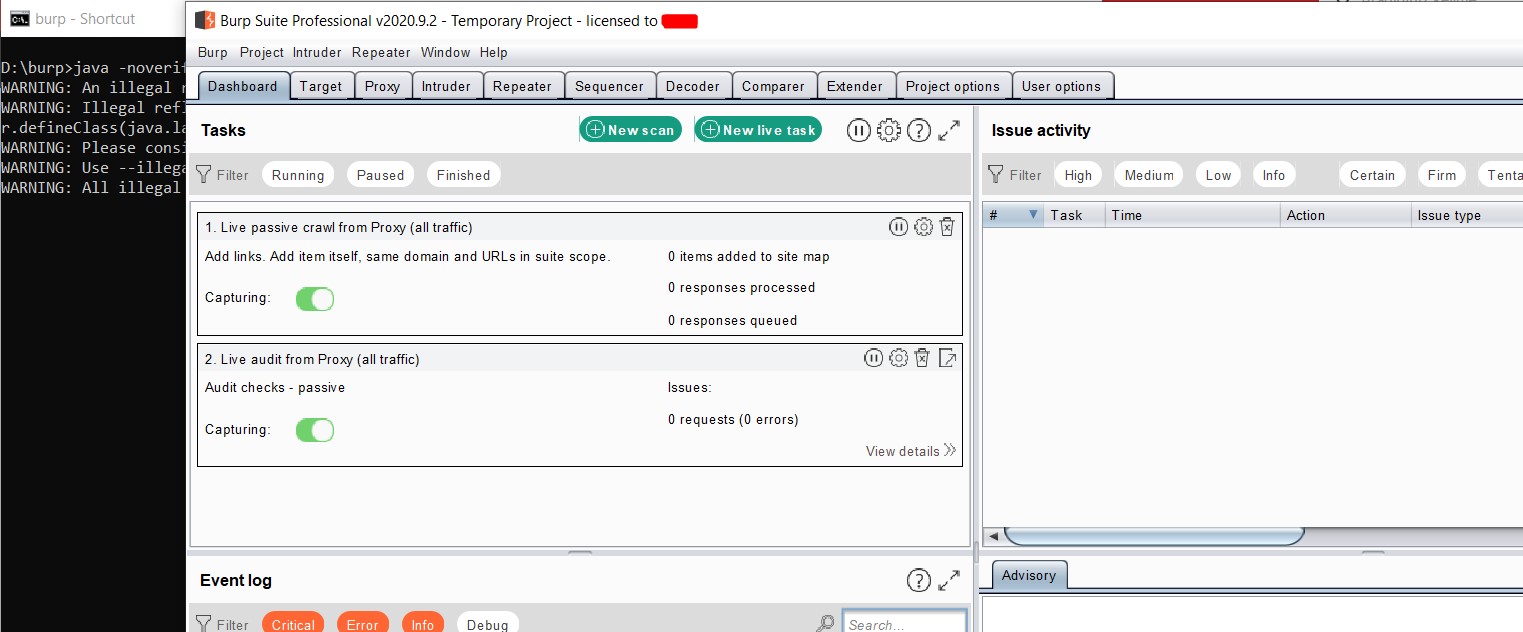
Task: Toggle the Medium severity issue filter
Action: (x=1149, y=175)
